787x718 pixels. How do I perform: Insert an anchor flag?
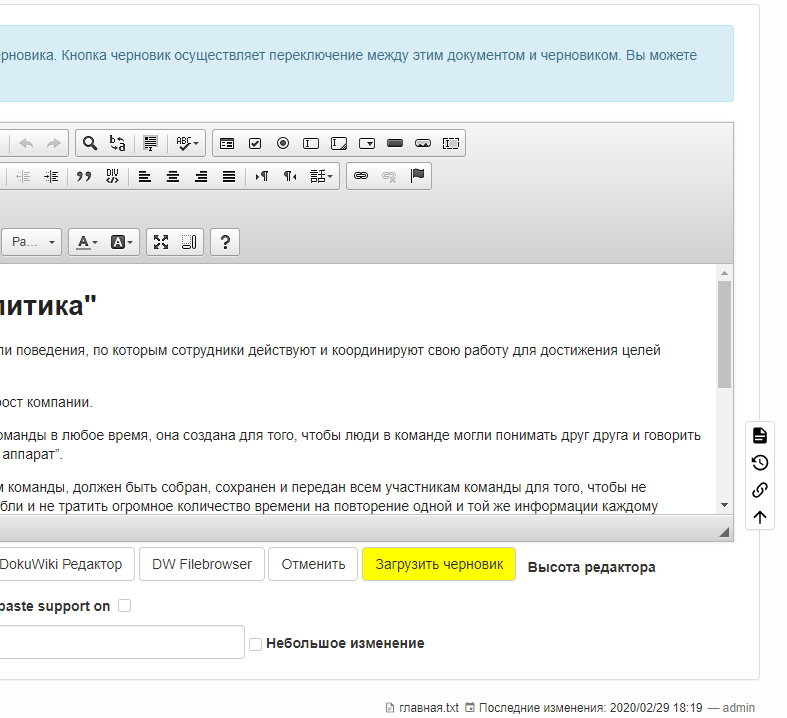pyautogui.click(x=418, y=176)
